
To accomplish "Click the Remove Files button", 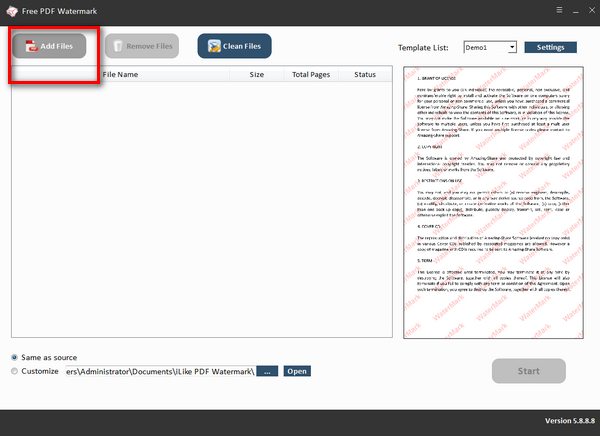I will coord(142,46).
